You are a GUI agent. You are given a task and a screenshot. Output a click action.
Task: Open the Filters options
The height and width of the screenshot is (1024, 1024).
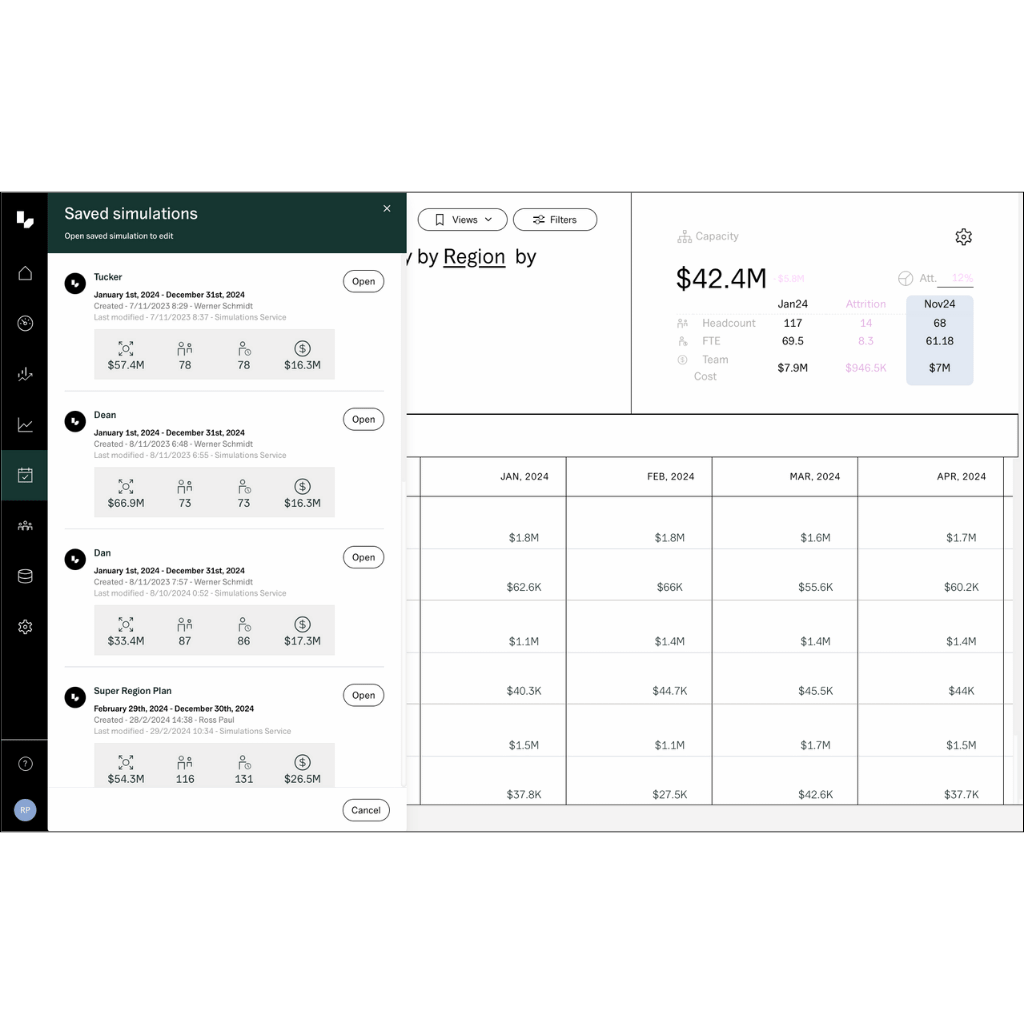(x=555, y=219)
